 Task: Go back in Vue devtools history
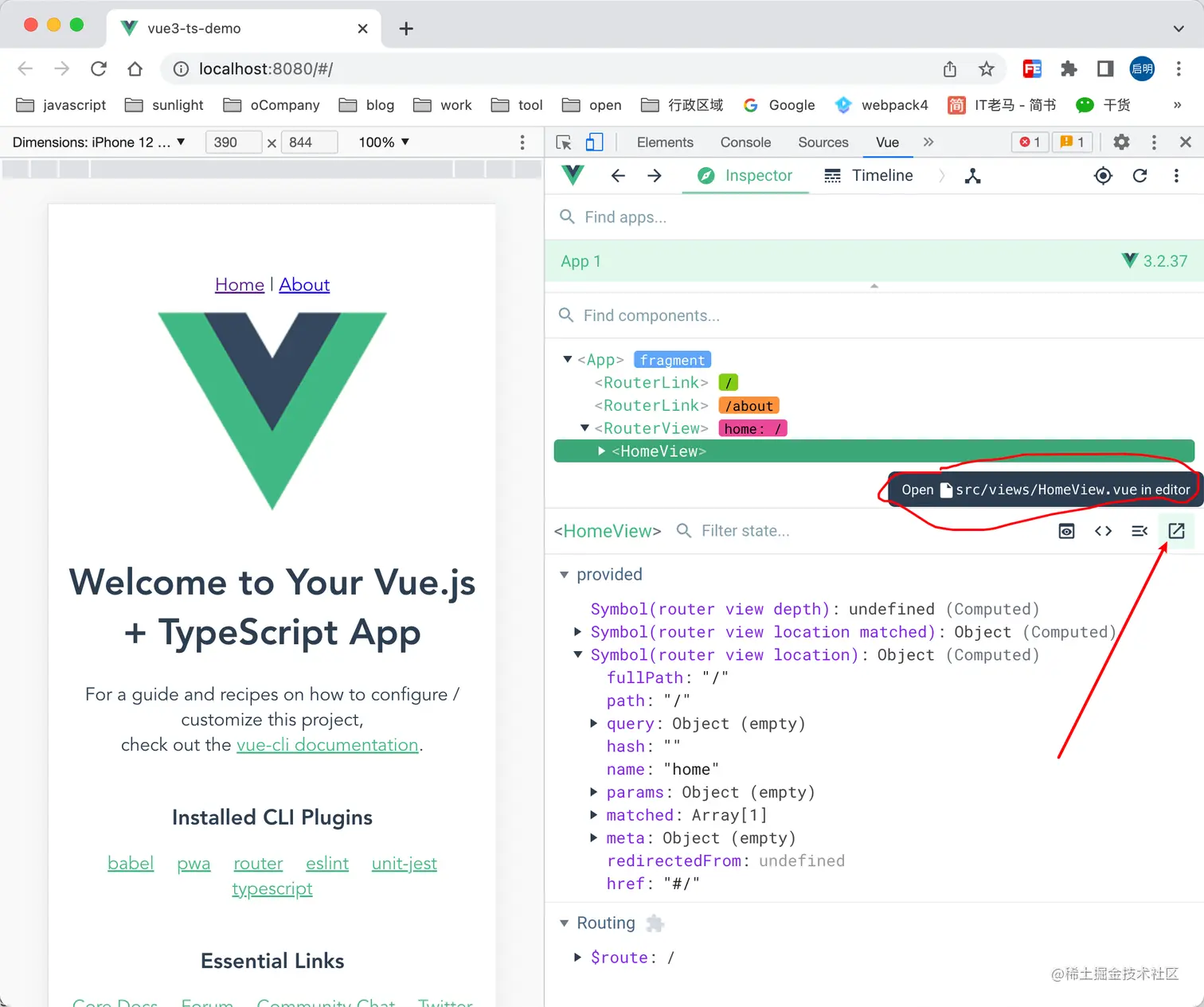[618, 176]
